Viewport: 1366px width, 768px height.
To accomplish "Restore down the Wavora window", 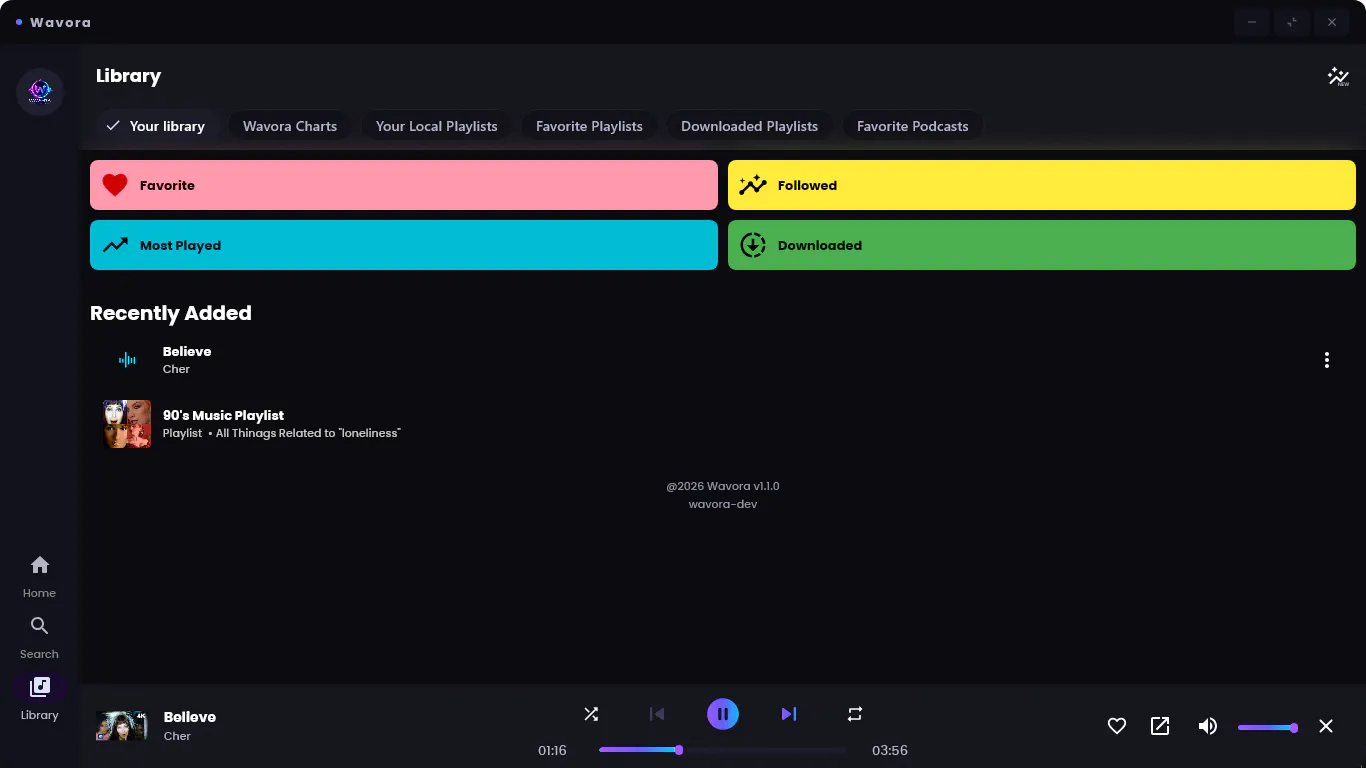I will (1292, 22).
